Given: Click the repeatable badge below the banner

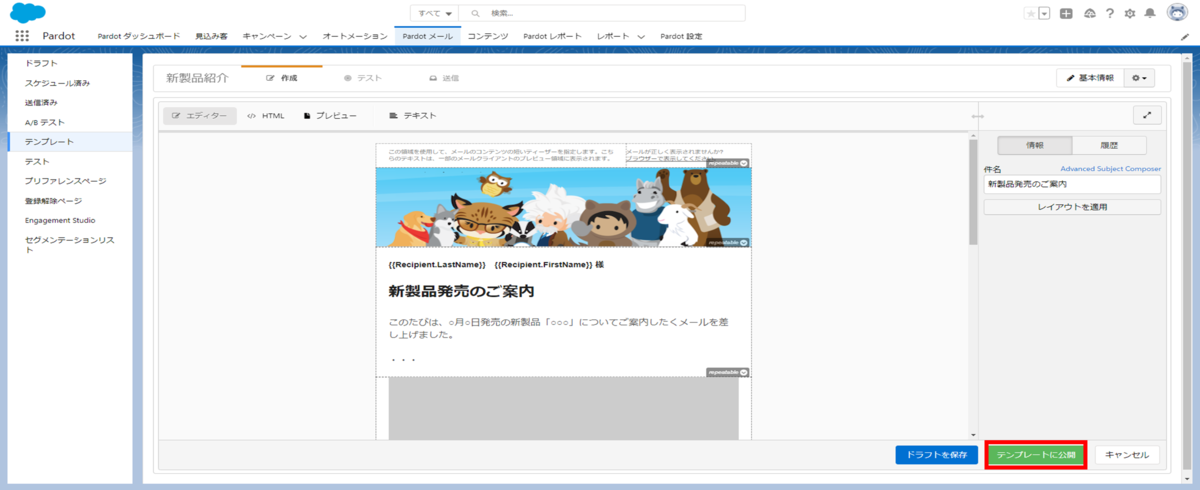Looking at the screenshot, I should 728,242.
